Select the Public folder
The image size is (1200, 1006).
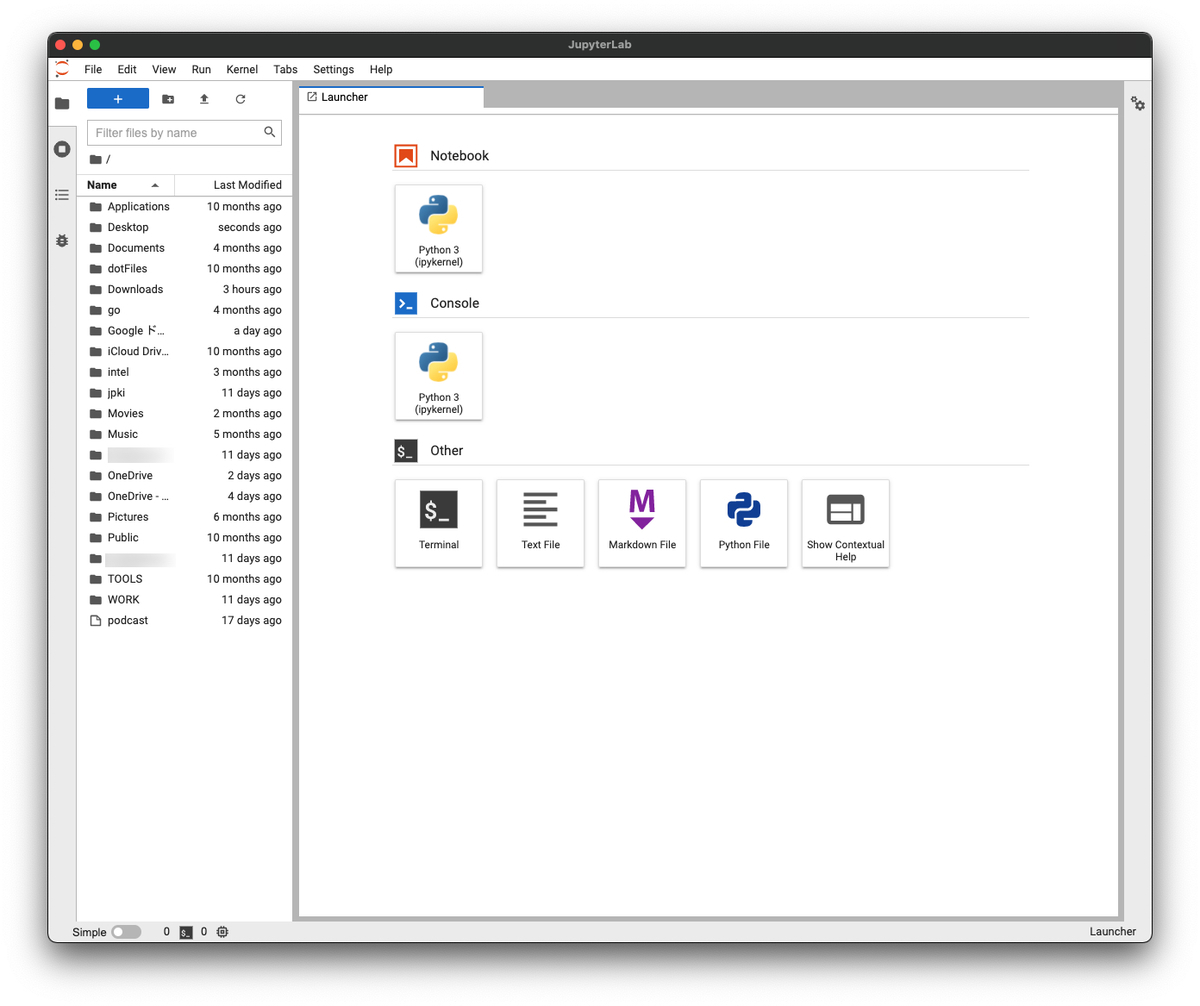pos(184,537)
